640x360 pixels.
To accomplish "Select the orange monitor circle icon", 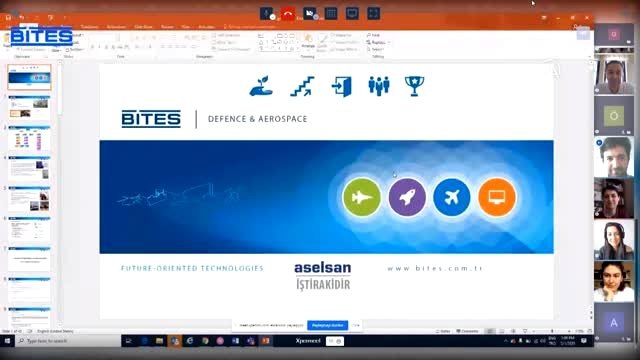I will [497, 197].
